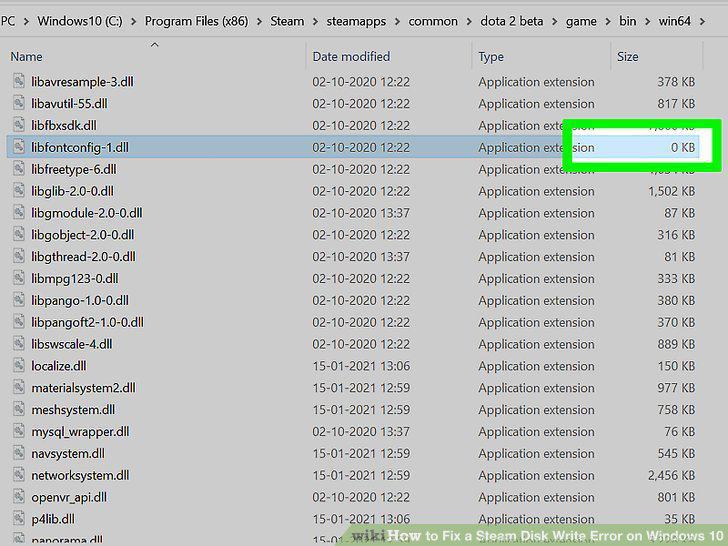This screenshot has height=546, width=728.
Task: Click the navsystem.dll file icon
Action: (x=19, y=452)
